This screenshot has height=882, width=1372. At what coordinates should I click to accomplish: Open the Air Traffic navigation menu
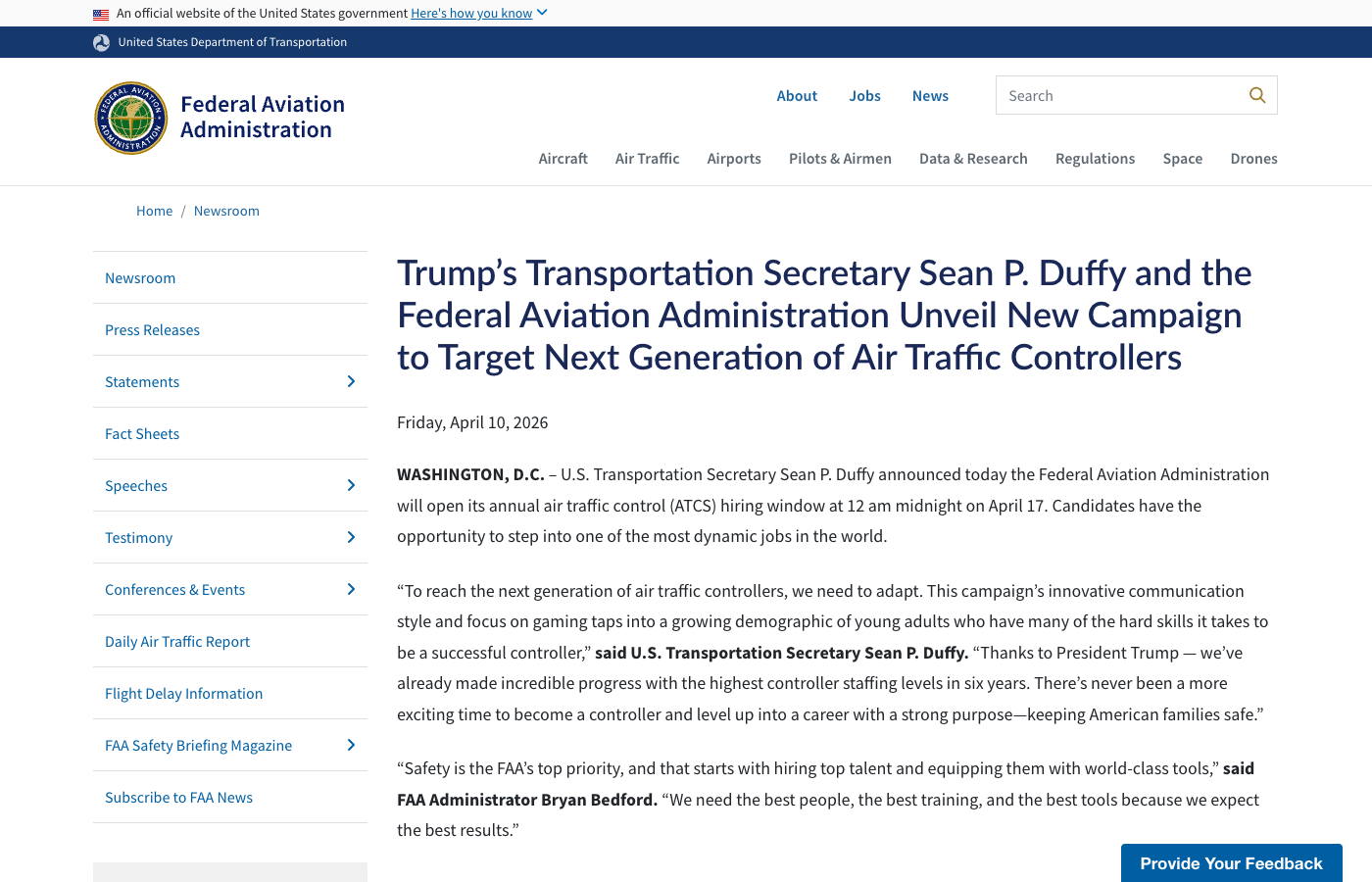click(x=647, y=158)
